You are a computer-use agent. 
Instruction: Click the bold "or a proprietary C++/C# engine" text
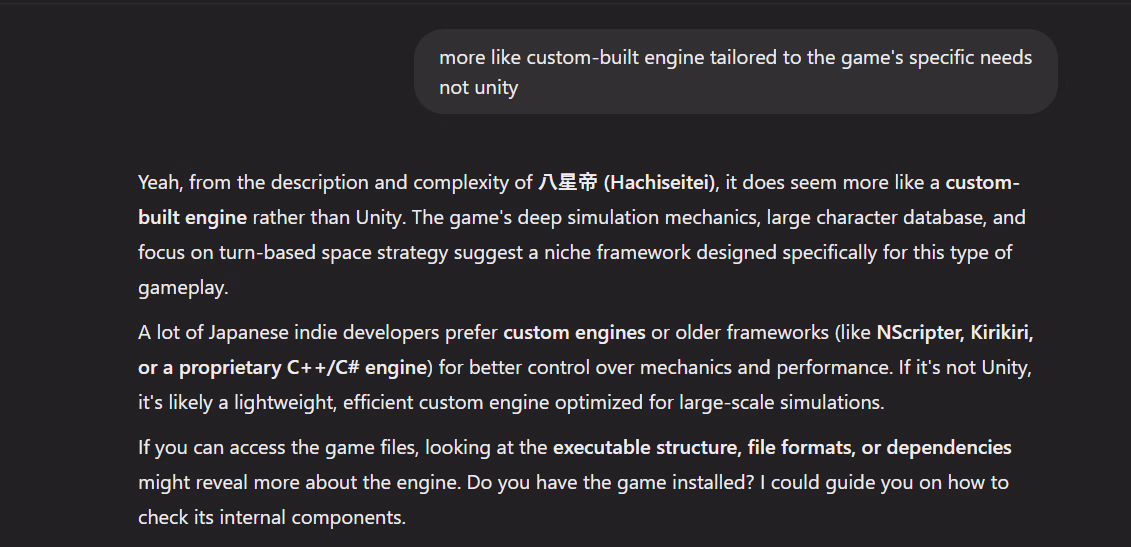283,368
